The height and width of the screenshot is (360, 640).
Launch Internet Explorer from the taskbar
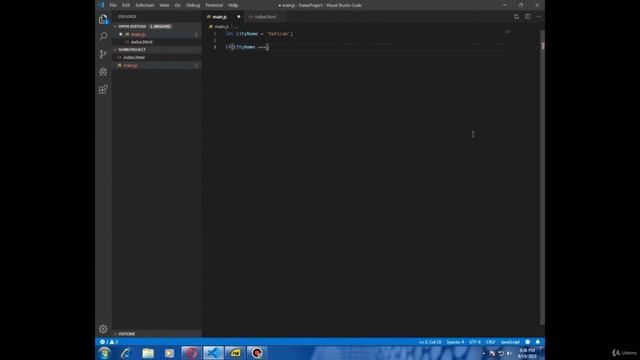pyautogui.click(x=126, y=353)
